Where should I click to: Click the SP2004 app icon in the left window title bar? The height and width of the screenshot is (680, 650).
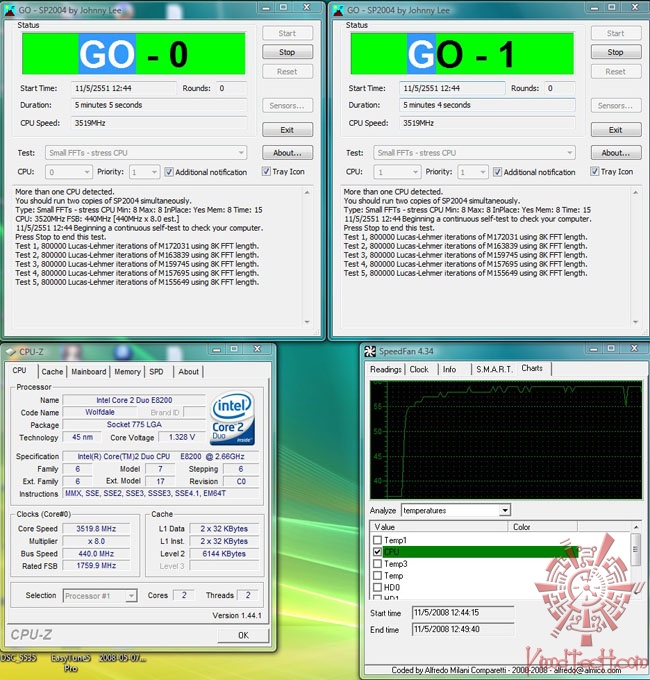click(9, 10)
